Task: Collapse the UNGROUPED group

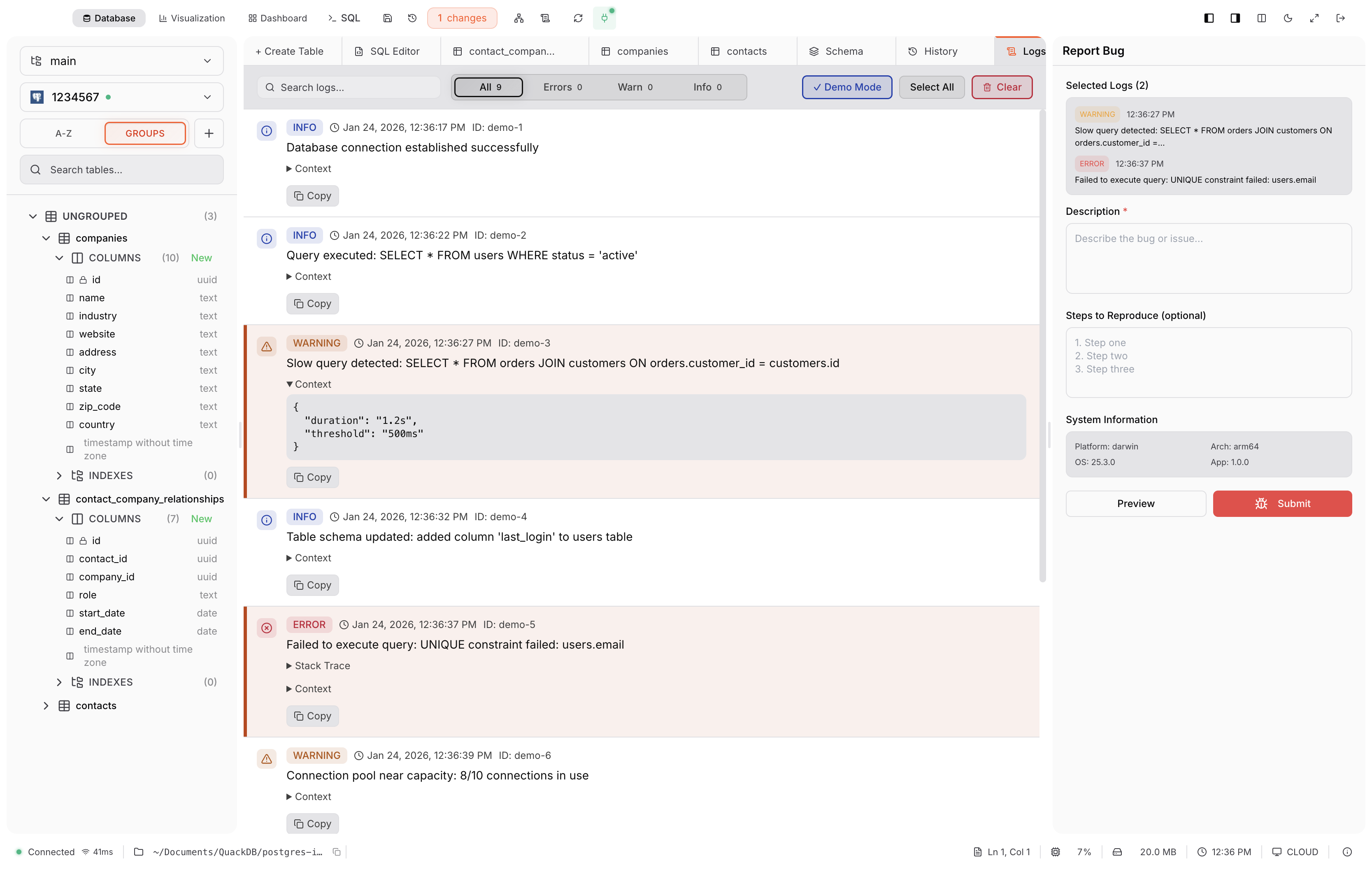Action: pyautogui.click(x=33, y=216)
